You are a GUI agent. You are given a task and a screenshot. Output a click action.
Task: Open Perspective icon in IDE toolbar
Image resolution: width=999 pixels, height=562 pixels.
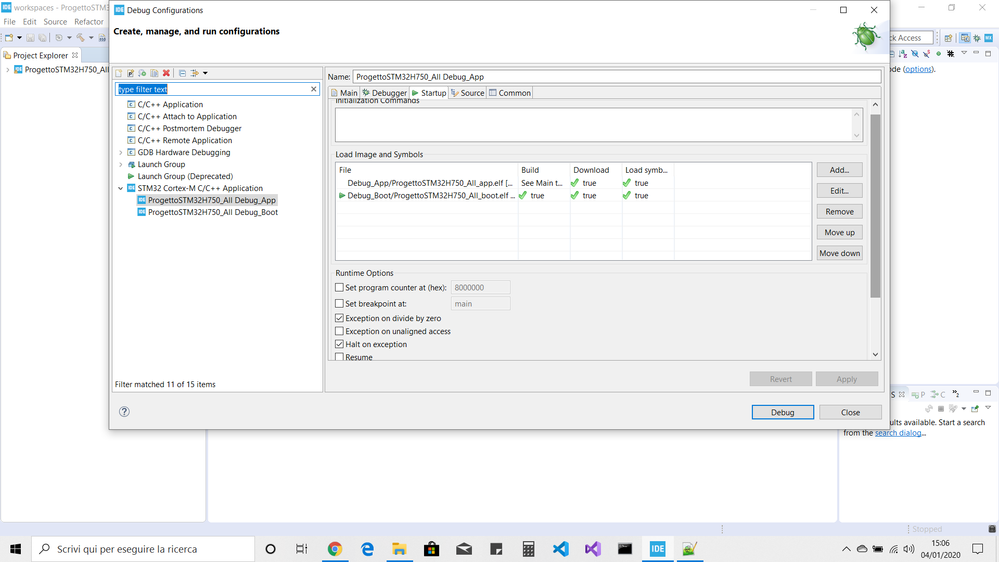(x=948, y=38)
